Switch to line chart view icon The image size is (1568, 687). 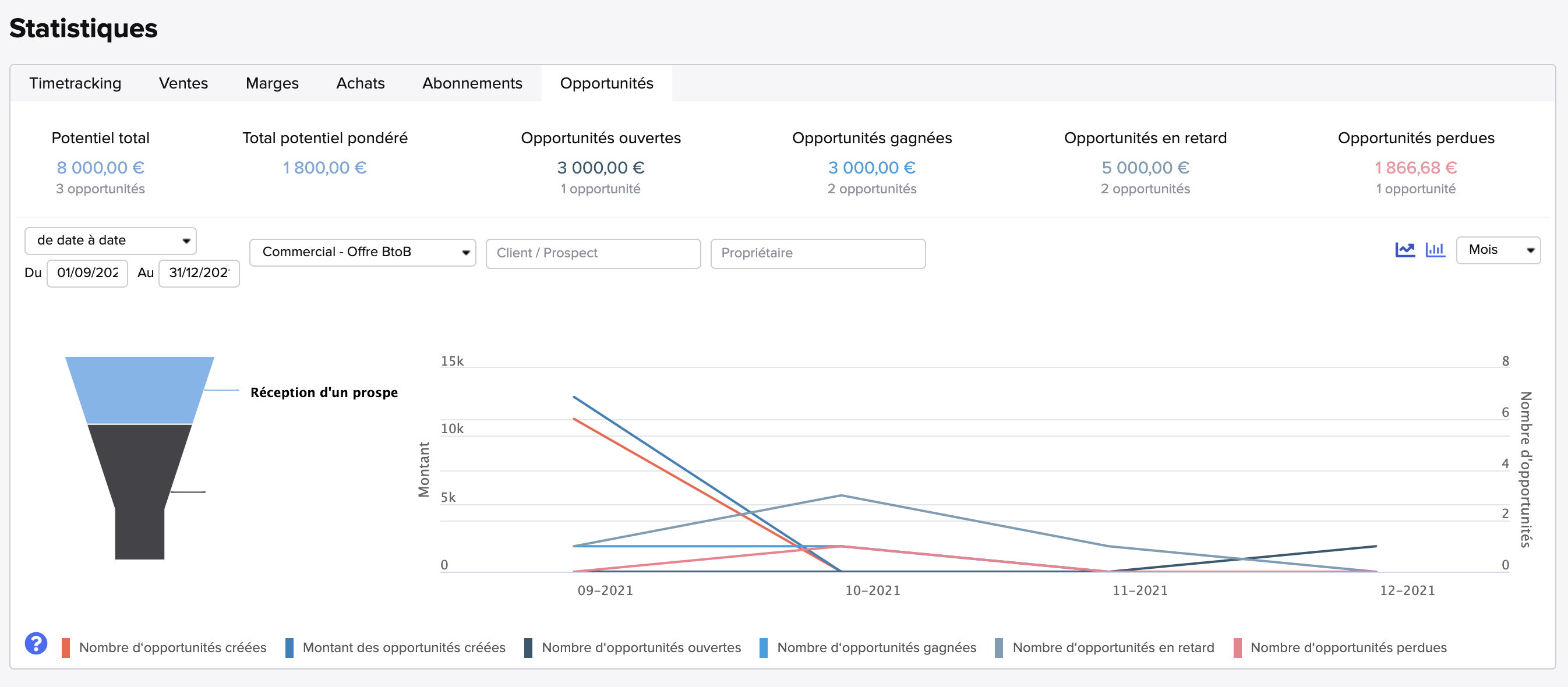click(1404, 250)
